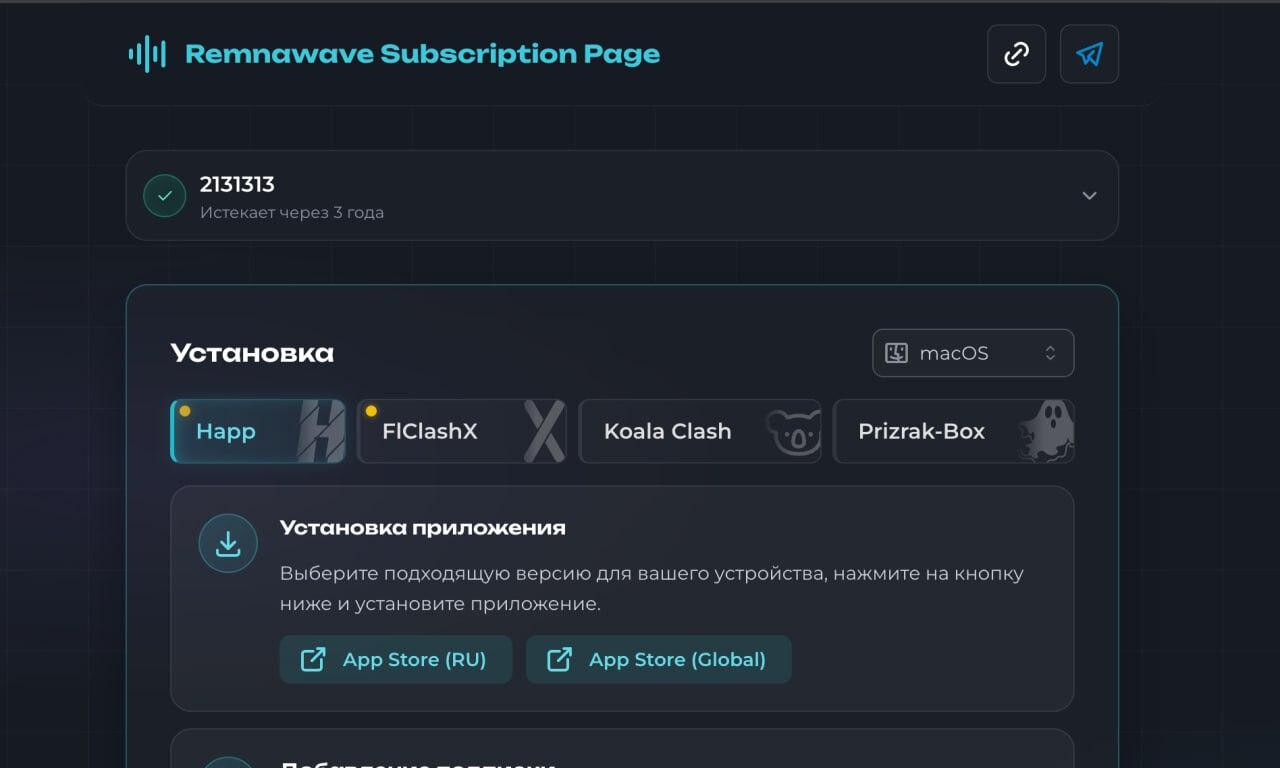Click the ghost icon on Prizrak-Box
Viewport: 1280px width, 768px height.
(x=1044, y=431)
